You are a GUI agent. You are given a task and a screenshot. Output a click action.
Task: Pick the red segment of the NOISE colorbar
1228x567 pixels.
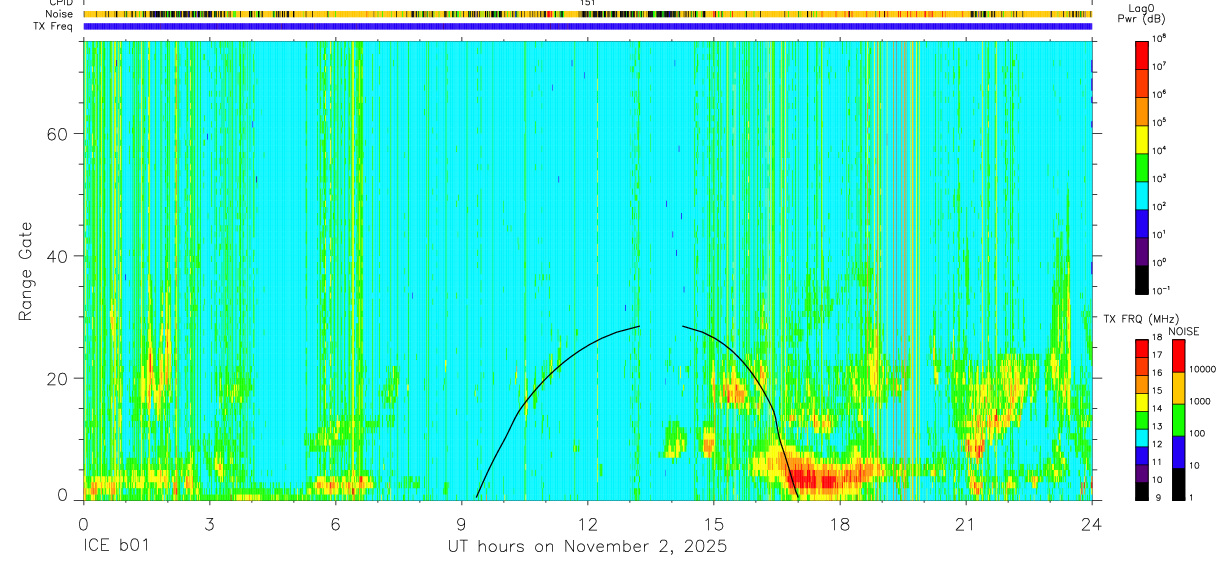click(x=1177, y=356)
